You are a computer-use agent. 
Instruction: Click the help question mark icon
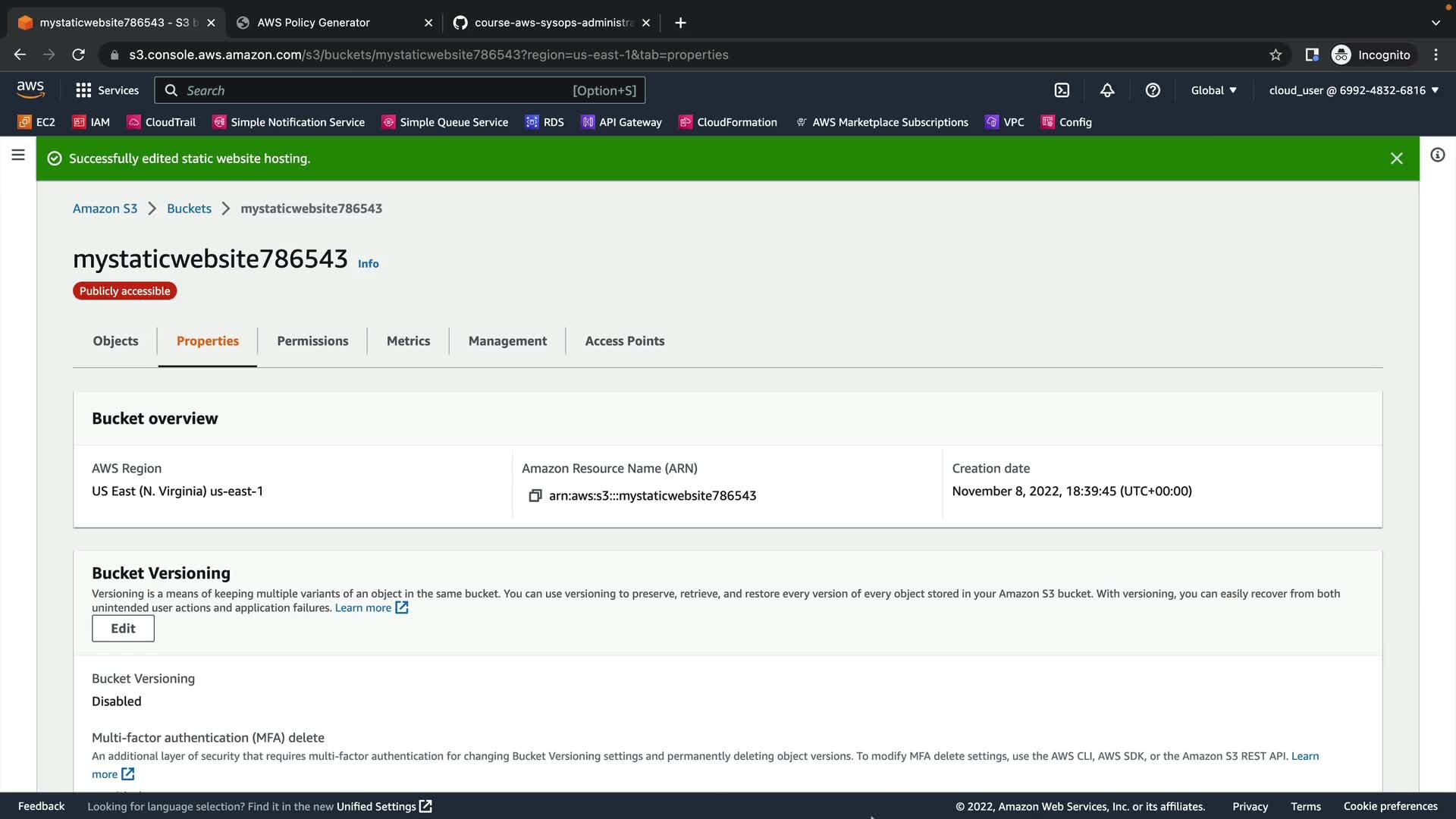coord(1153,90)
